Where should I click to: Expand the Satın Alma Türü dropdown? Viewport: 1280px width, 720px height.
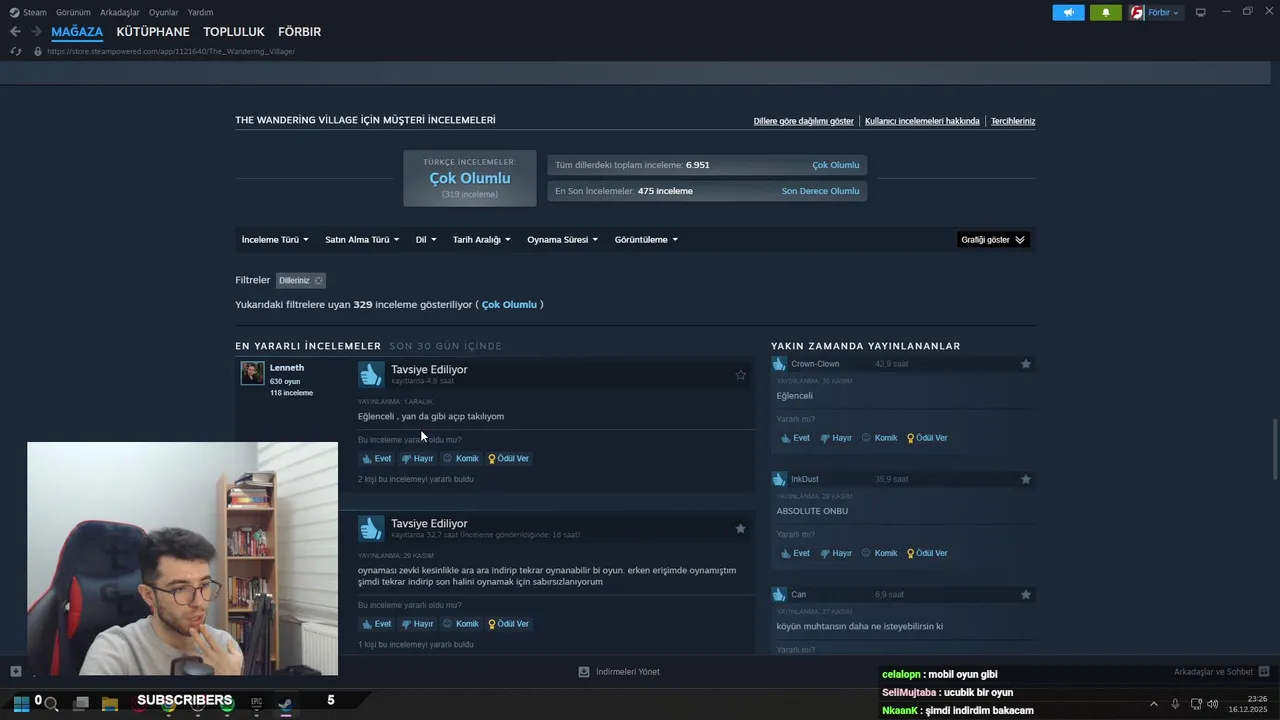pyautogui.click(x=362, y=240)
